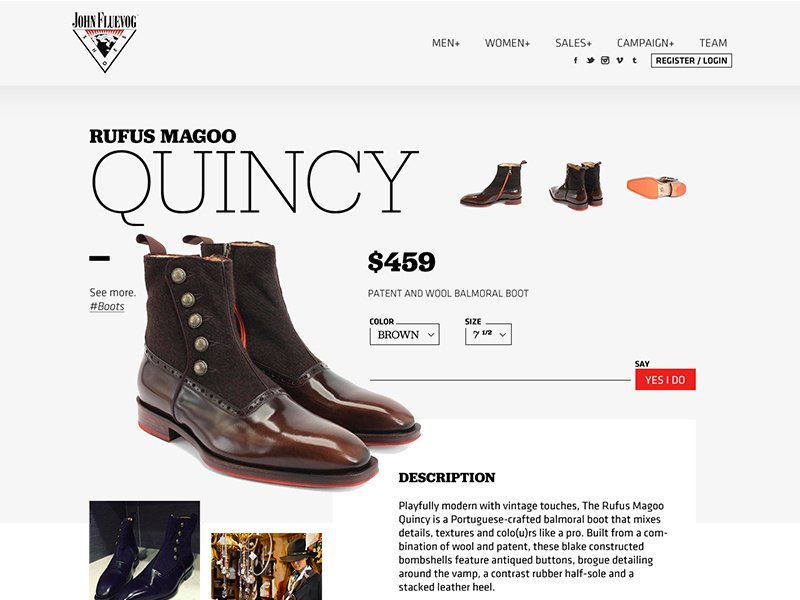
Task: Open the MEN+ menu
Action: [x=446, y=43]
